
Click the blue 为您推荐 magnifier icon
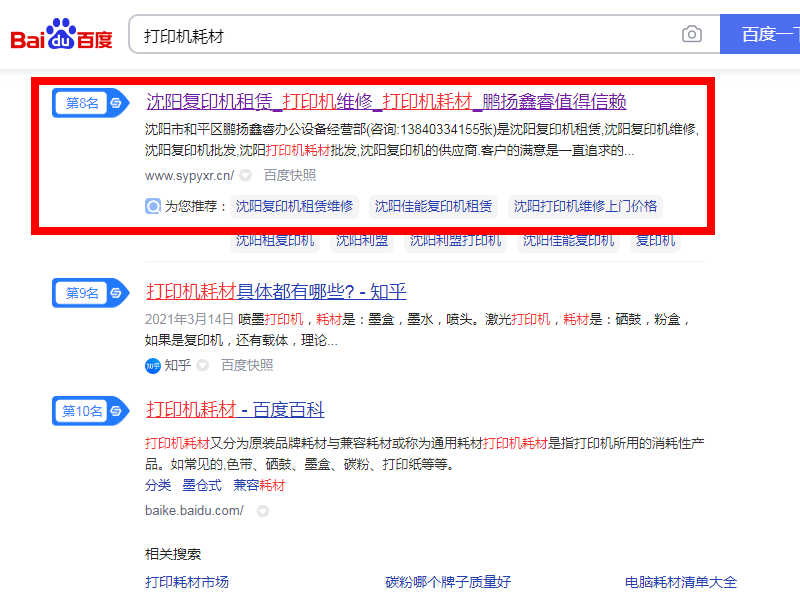click(x=153, y=206)
